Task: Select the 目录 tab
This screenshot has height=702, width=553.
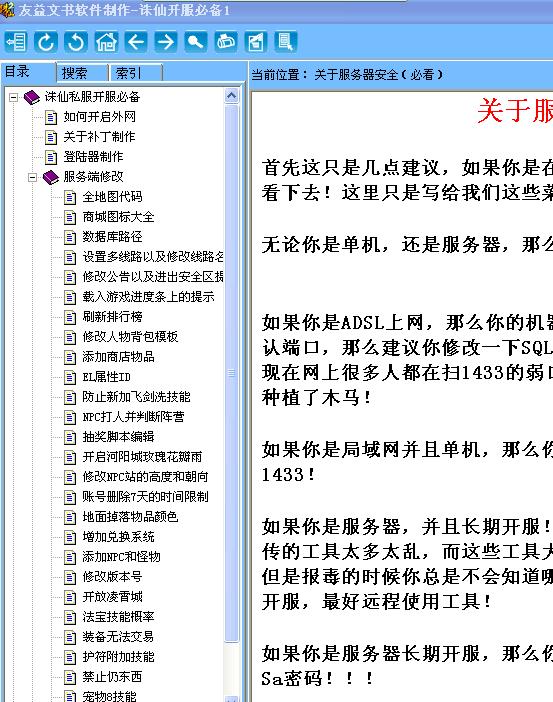Action: tap(28, 72)
